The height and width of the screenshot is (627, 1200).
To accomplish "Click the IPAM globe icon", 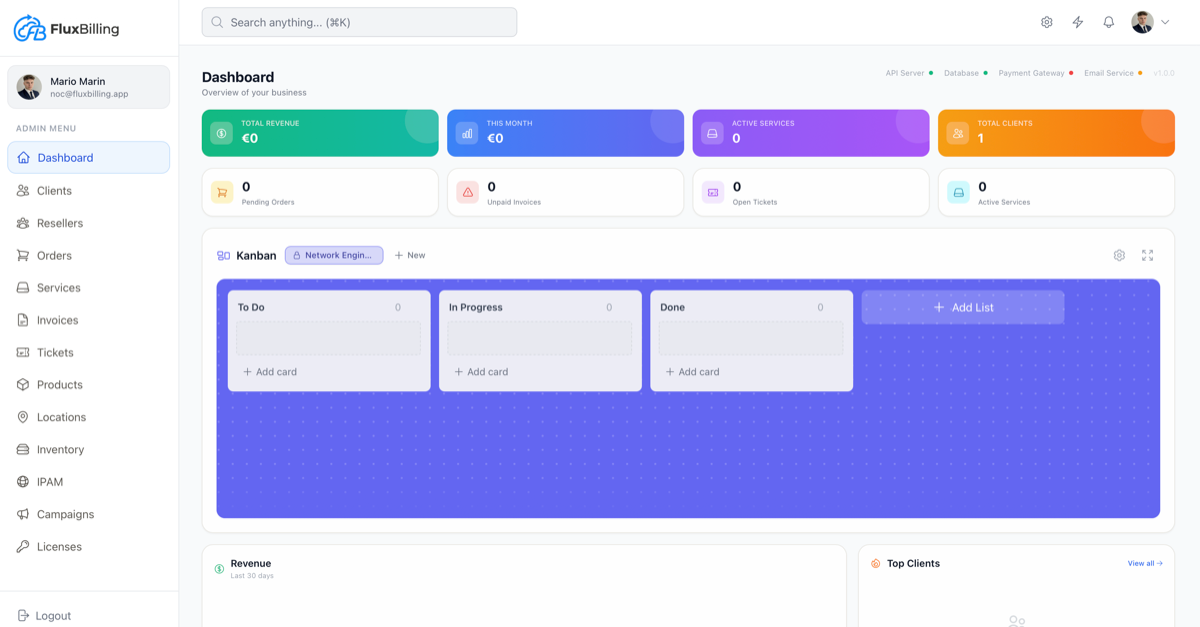I will [x=23, y=481].
